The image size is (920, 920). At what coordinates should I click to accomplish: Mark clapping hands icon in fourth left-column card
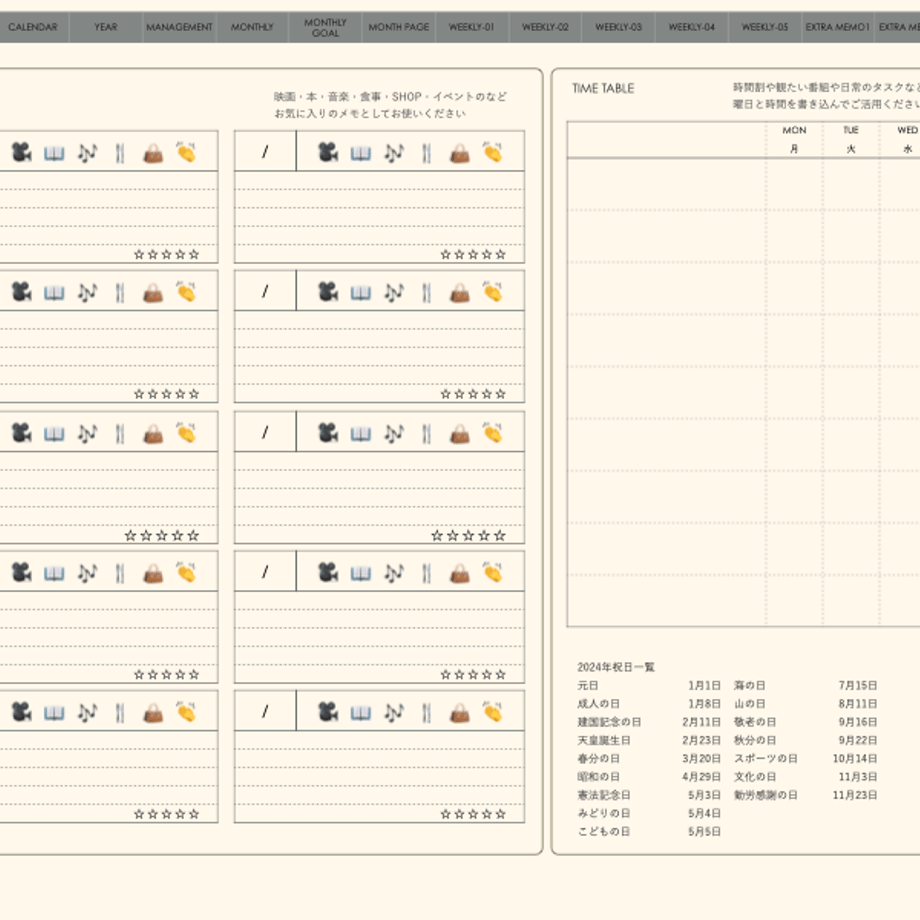[187, 571]
